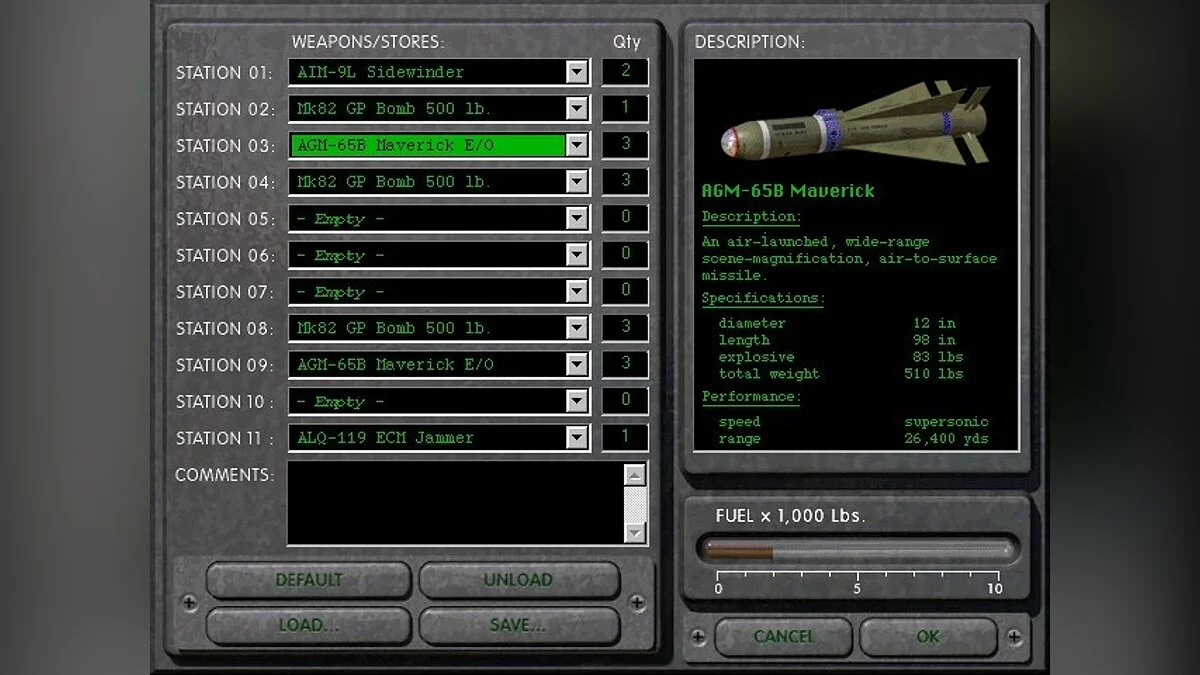Click comments scrollbar down arrow
Screen dimensions: 1200x675
(x=635, y=533)
